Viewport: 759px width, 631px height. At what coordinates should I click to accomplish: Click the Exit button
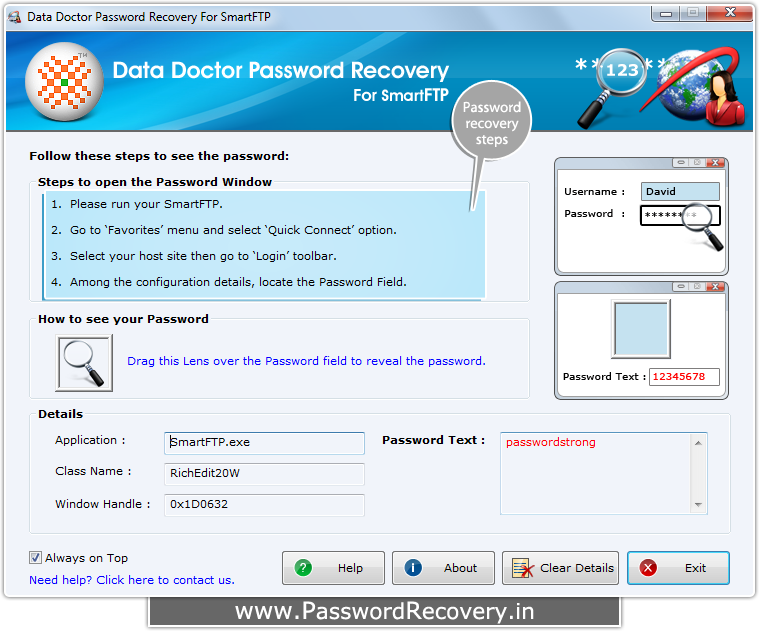pyautogui.click(x=678, y=568)
